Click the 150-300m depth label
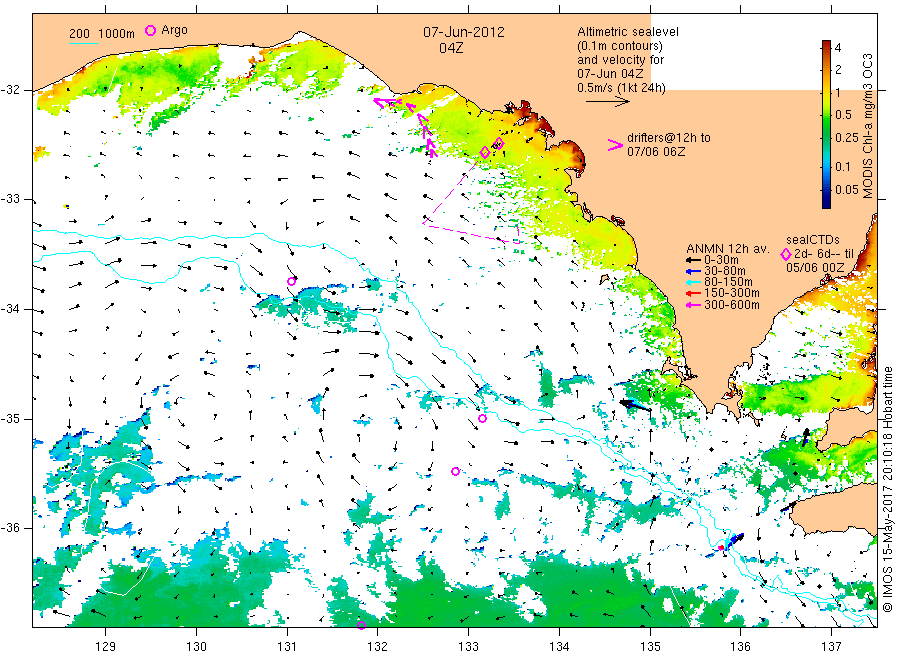The width and height of the screenshot is (900, 660). pos(732,293)
